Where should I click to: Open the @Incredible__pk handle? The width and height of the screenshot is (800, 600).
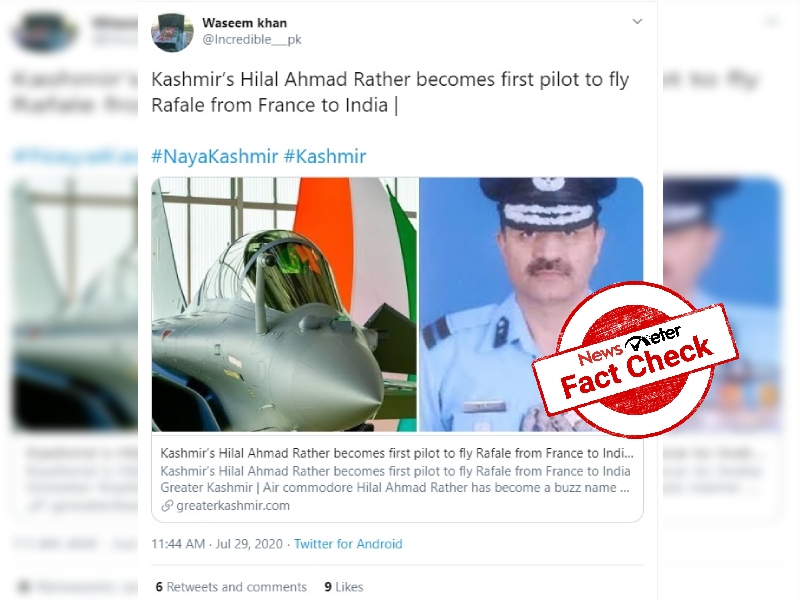coord(252,39)
